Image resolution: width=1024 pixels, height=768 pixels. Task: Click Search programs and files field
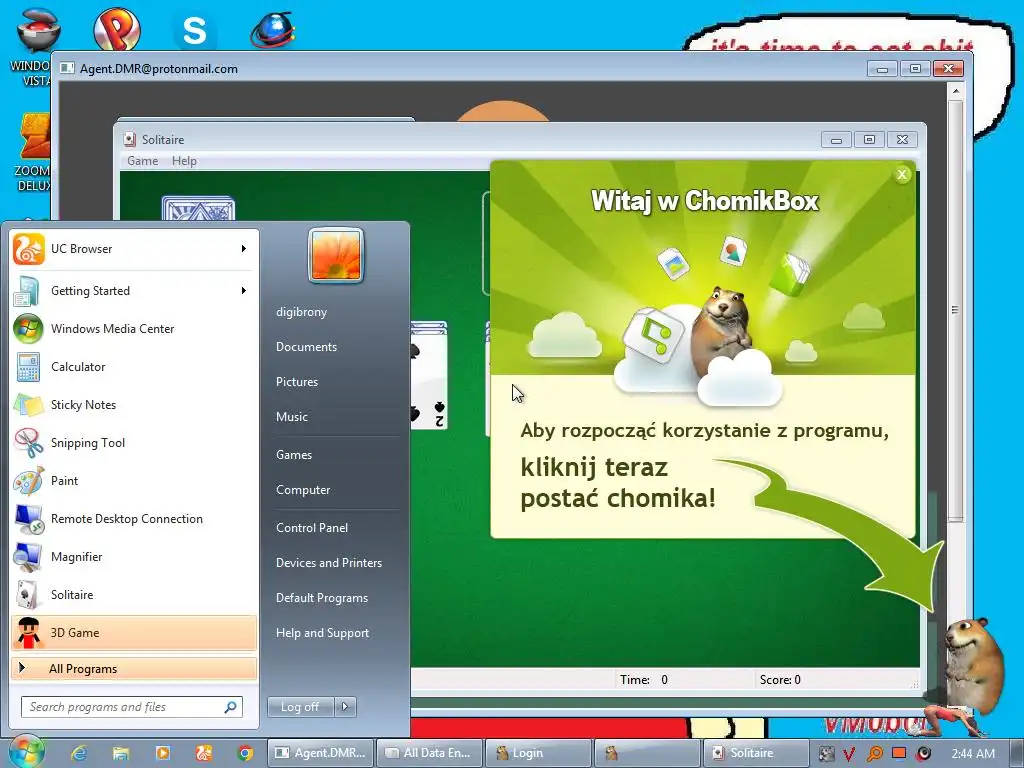point(131,707)
